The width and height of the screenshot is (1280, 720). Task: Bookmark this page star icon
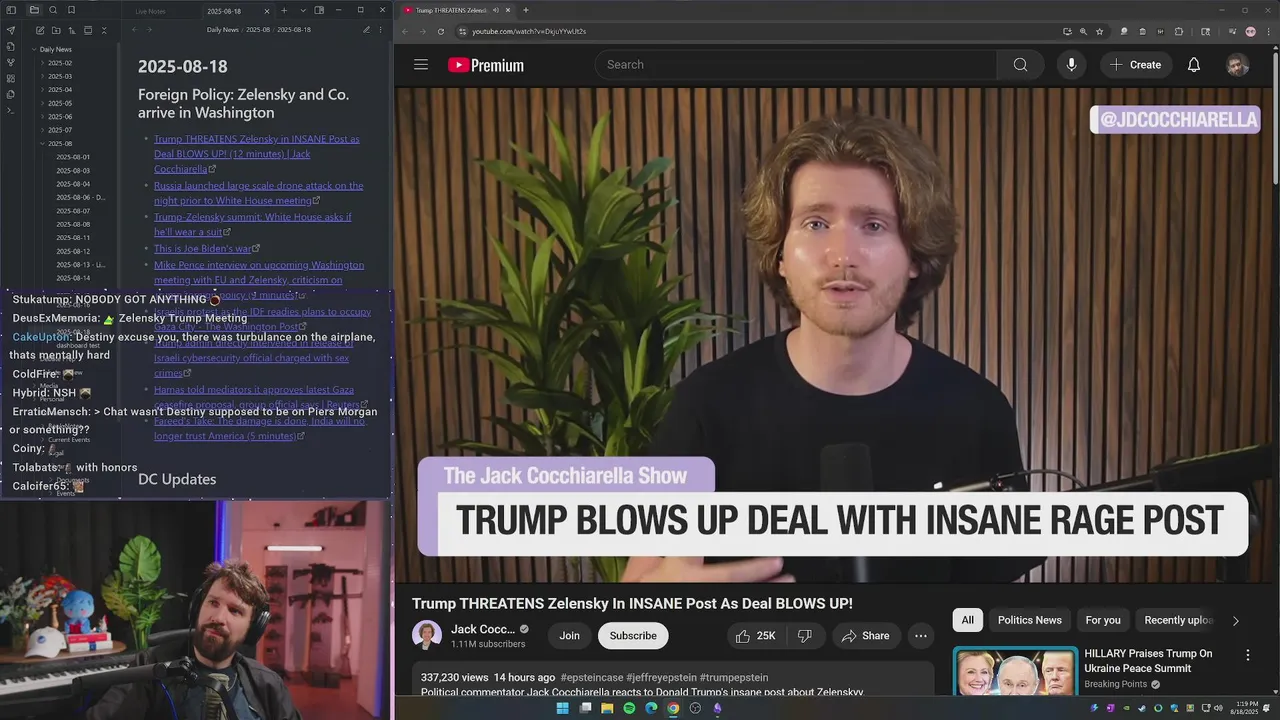point(1099,31)
